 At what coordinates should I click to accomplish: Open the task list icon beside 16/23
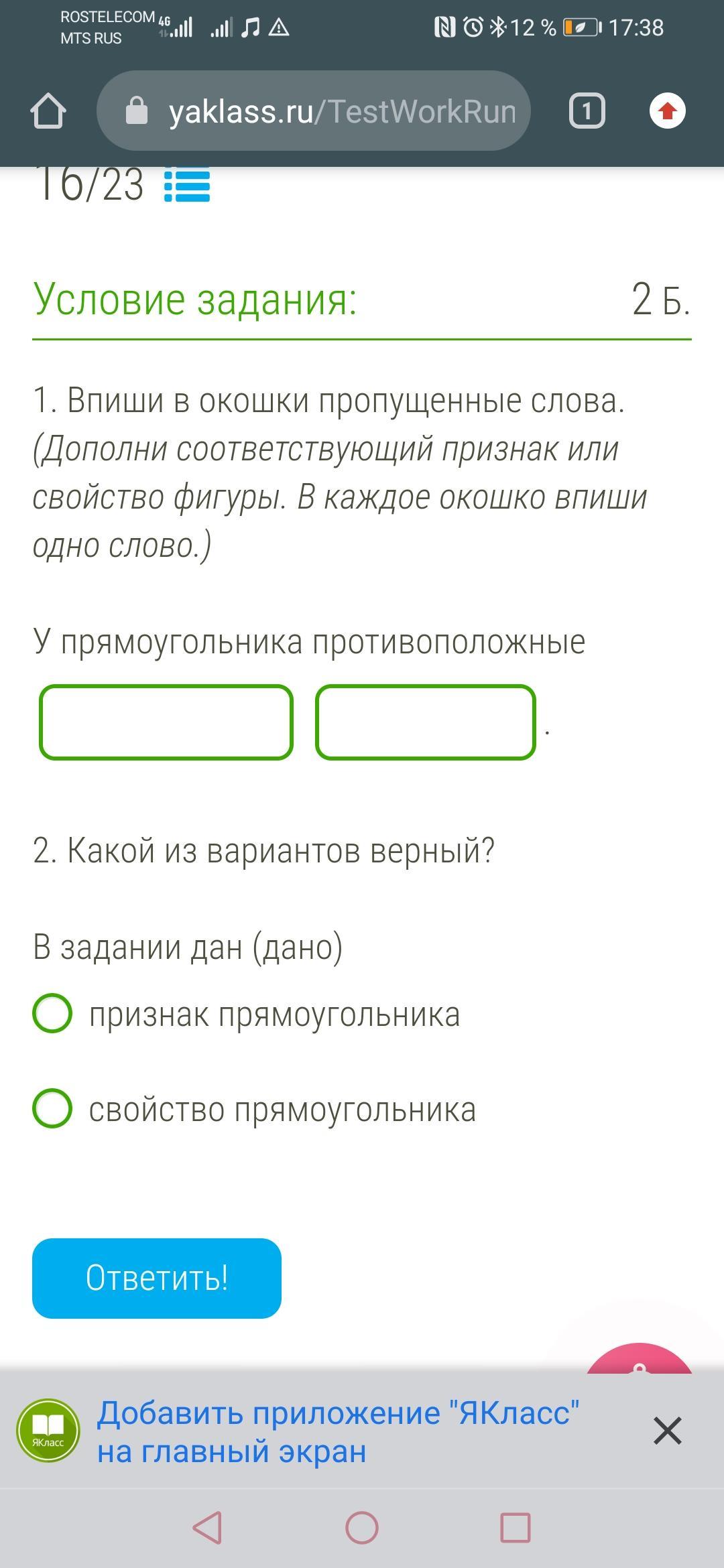pos(187,185)
